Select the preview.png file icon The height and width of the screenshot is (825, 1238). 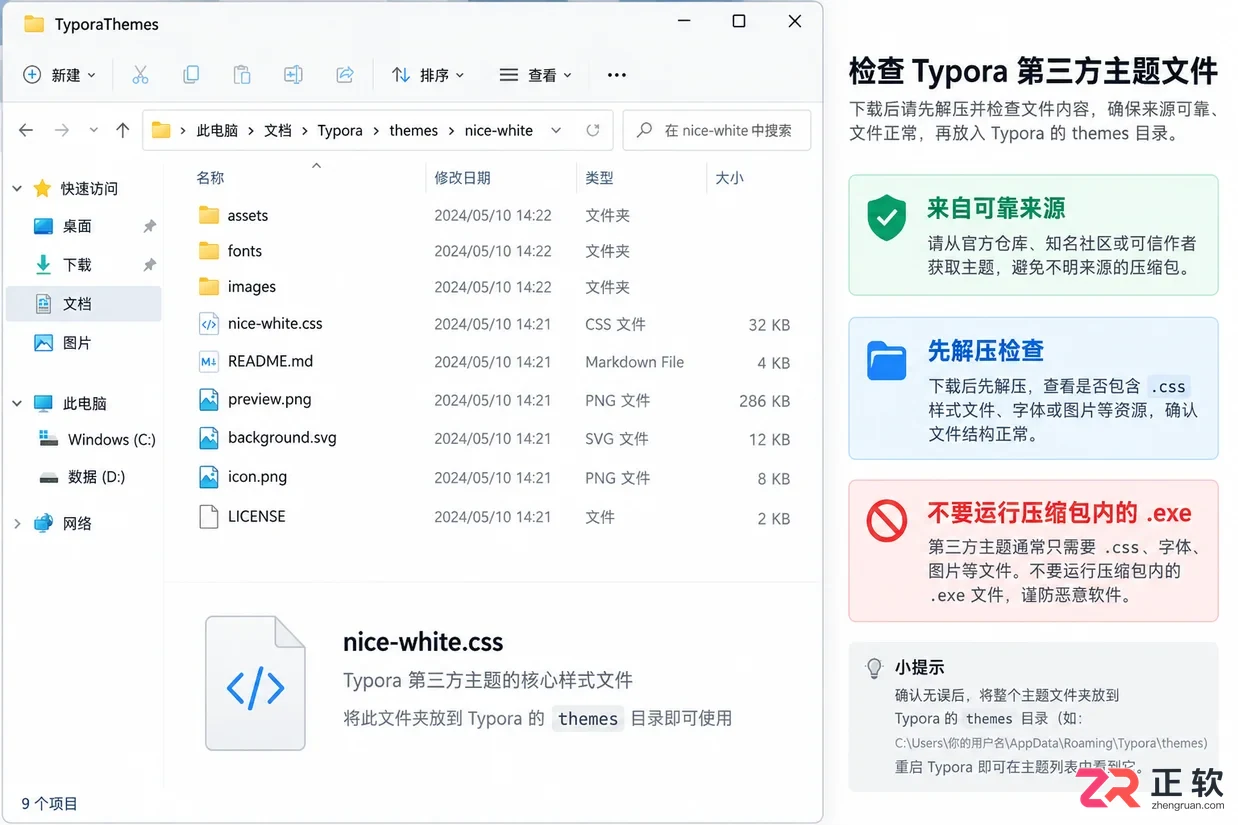click(208, 400)
